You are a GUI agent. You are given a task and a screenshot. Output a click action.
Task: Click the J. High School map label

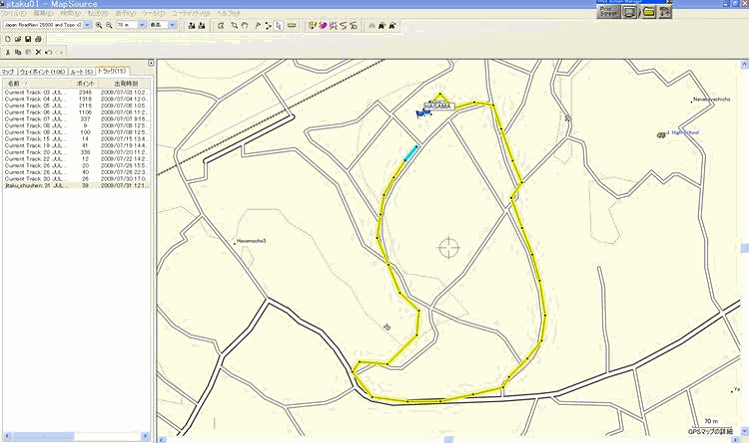point(682,132)
